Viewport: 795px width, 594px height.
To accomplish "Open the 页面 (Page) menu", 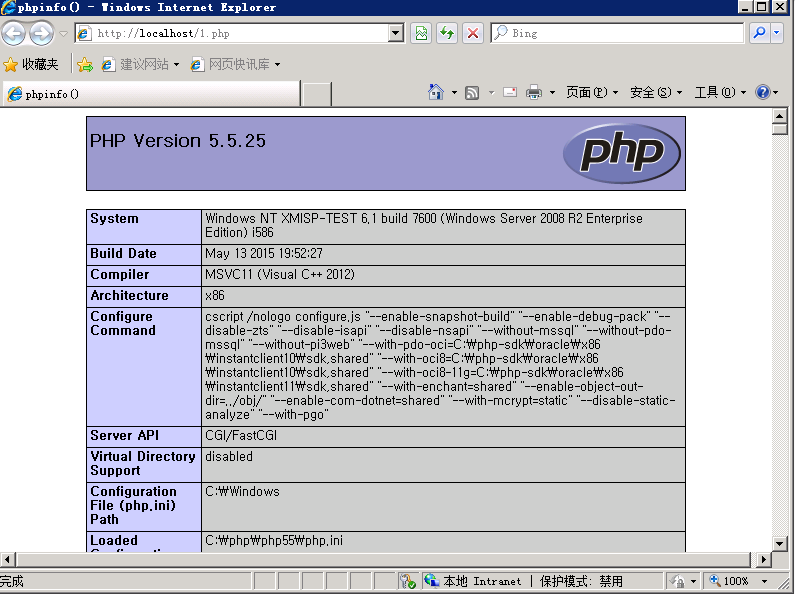I will (586, 92).
